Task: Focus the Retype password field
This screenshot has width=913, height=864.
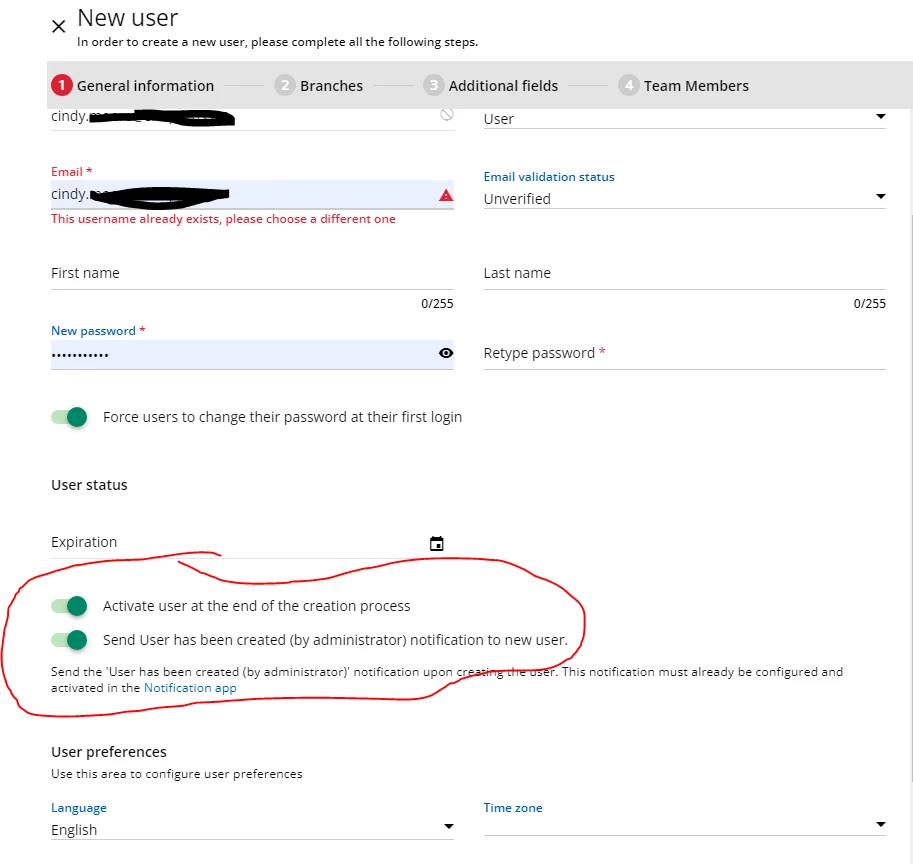Action: [684, 354]
